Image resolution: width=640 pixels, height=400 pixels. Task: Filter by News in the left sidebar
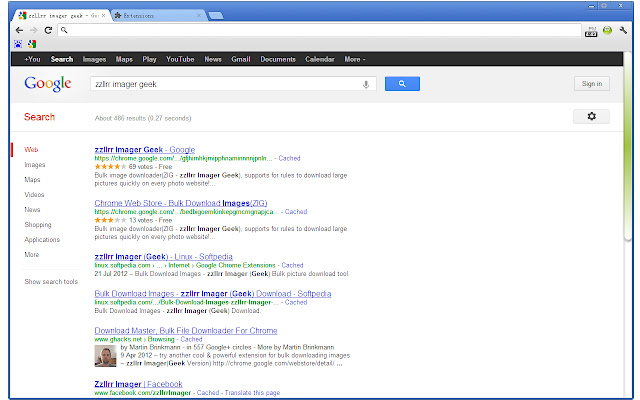point(32,210)
